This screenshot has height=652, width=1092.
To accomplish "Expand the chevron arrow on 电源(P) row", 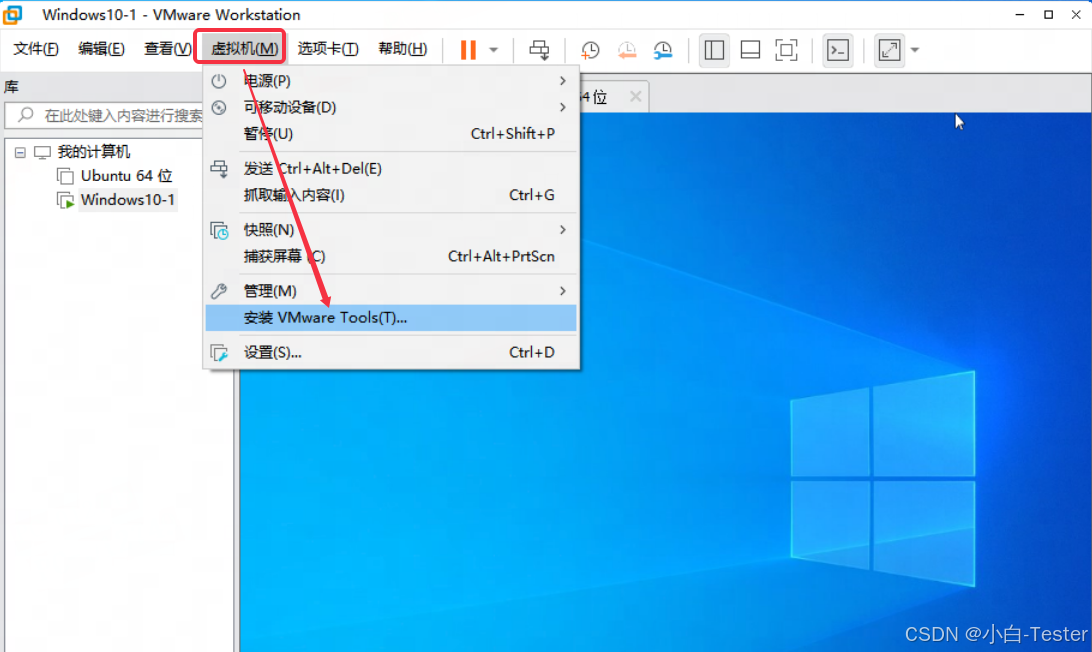I will (x=563, y=81).
